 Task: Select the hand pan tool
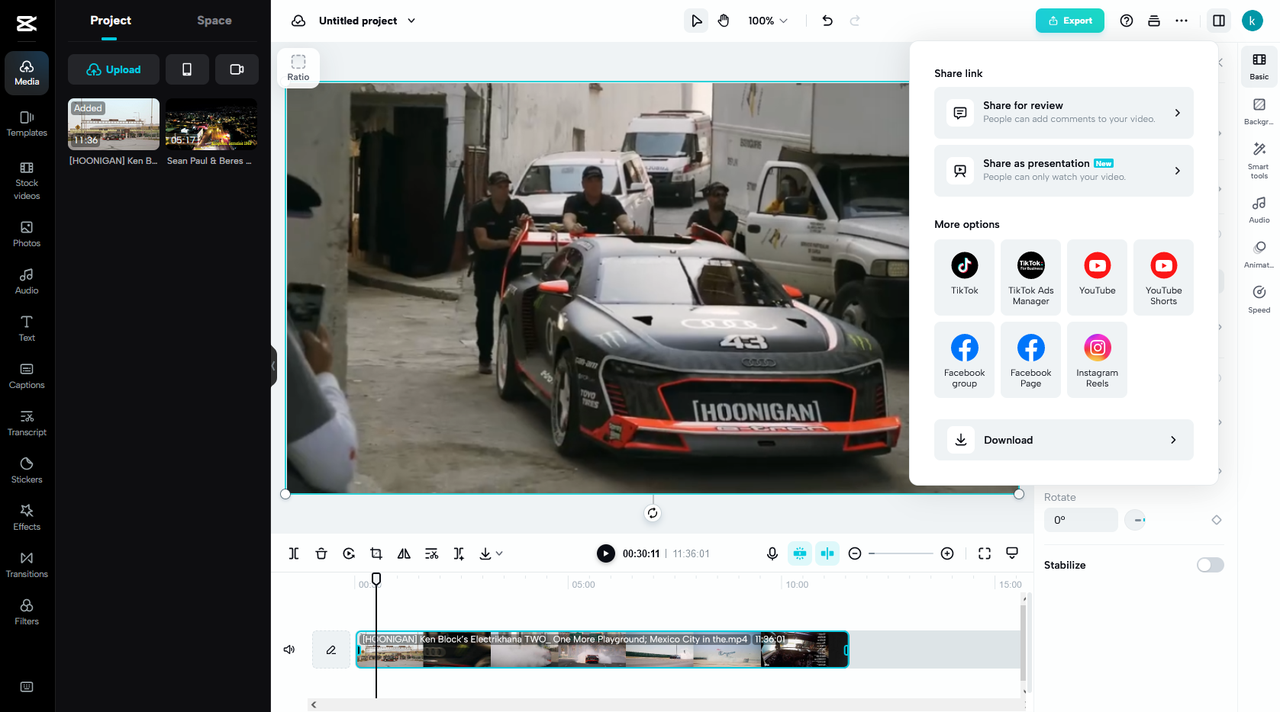(724, 20)
